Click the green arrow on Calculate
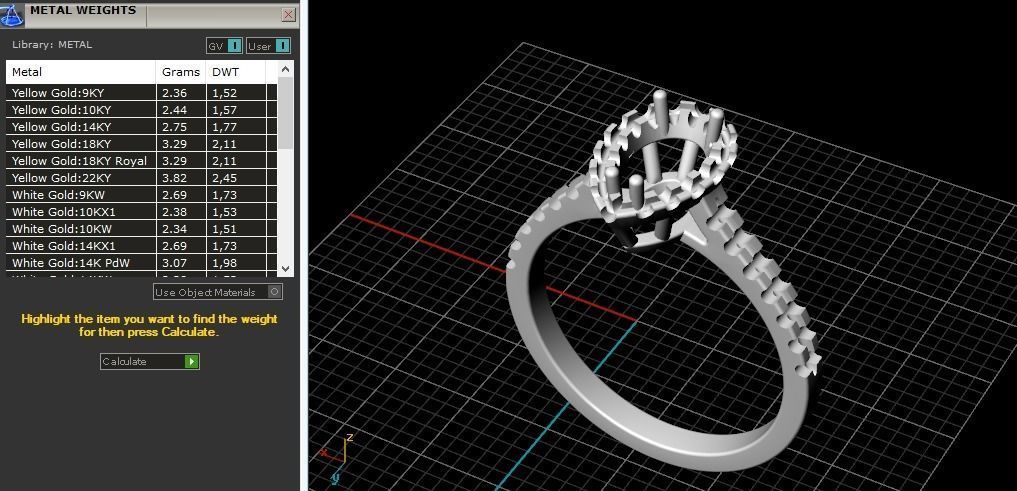1017x491 pixels. [191, 361]
